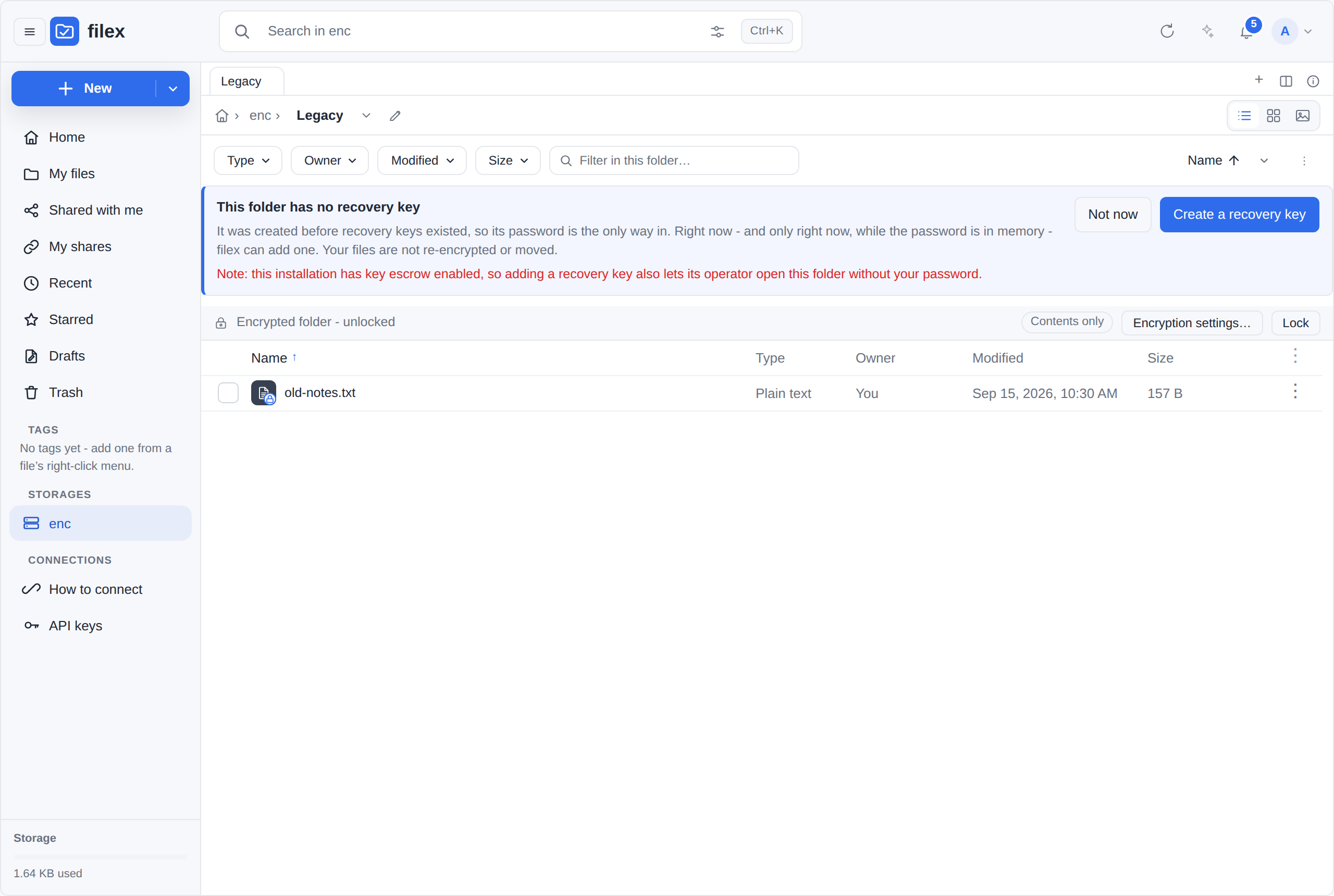Open the folder info panel icon
1334x896 pixels.
click(x=1313, y=81)
